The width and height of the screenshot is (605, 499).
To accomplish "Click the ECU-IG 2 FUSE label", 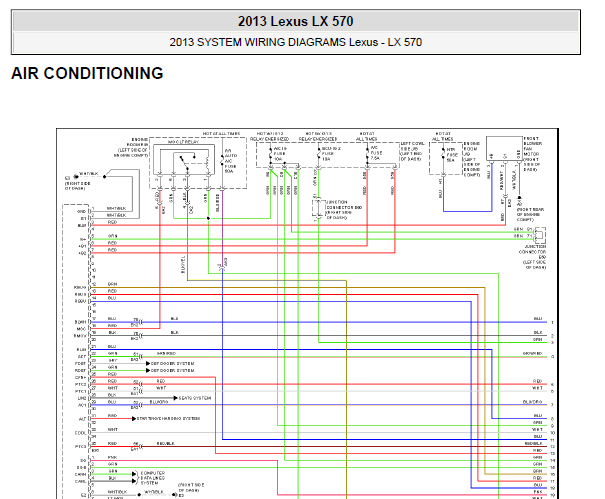I will tap(331, 154).
